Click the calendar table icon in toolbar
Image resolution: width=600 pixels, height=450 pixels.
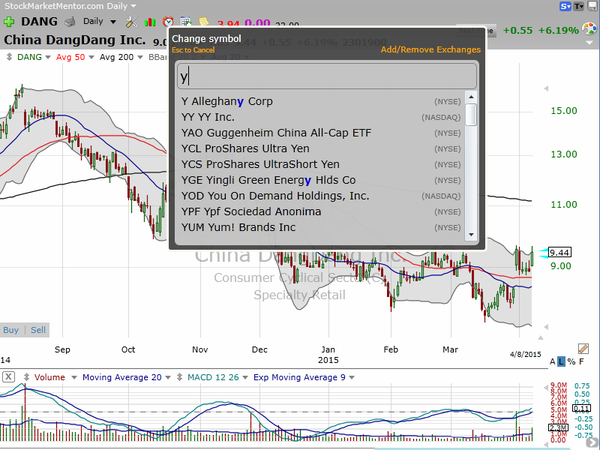pos(186,21)
